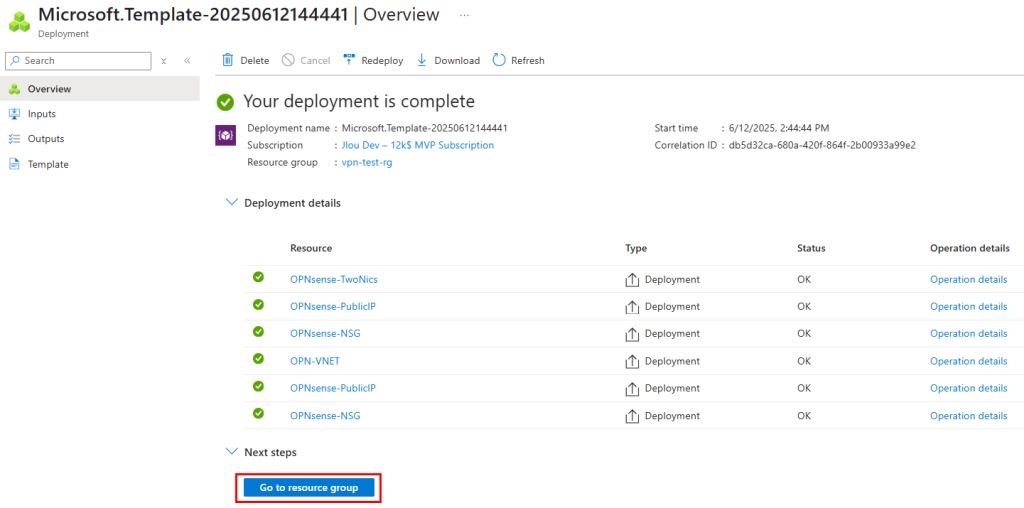The image size is (1024, 508).
Task: Click the green status icon for OPN-VNET
Action: [258, 358]
